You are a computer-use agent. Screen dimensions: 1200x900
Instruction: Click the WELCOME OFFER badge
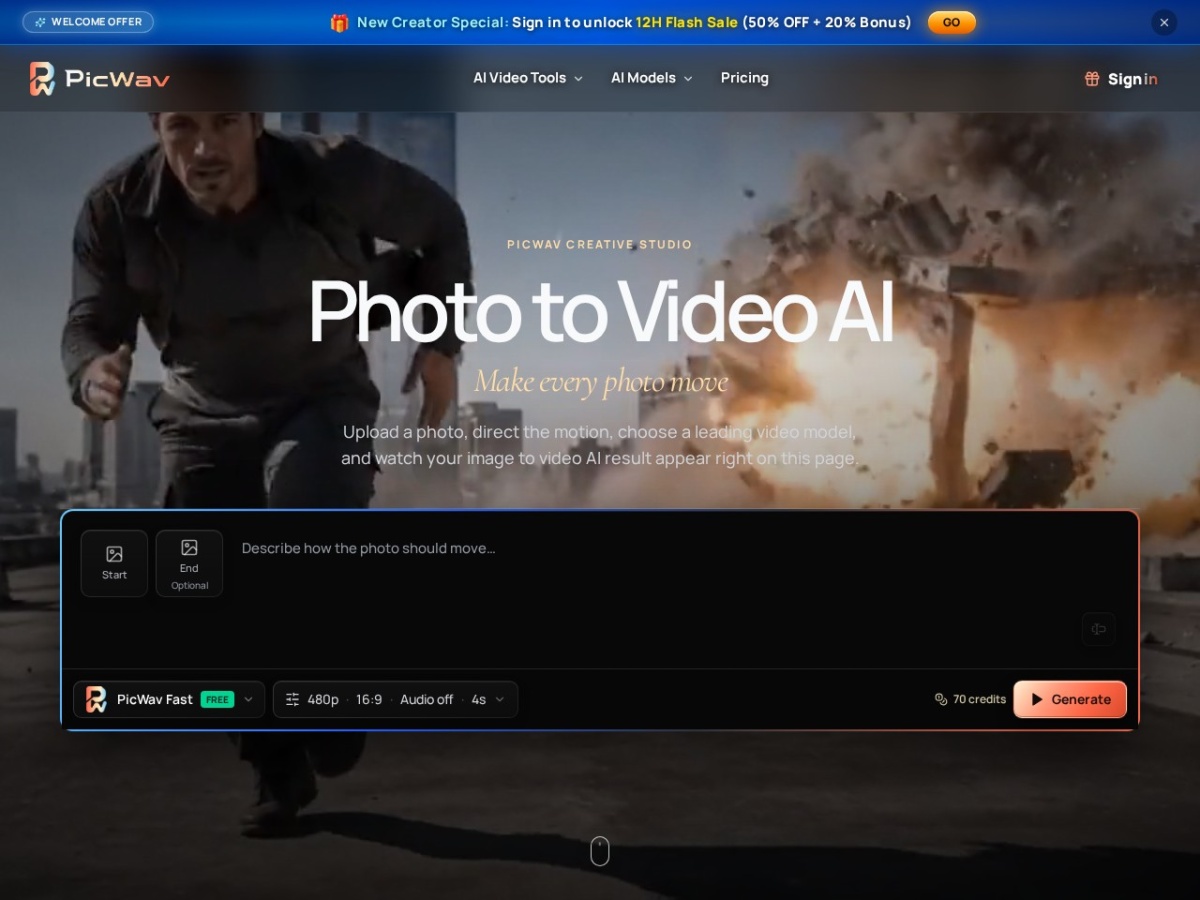pyautogui.click(x=88, y=22)
